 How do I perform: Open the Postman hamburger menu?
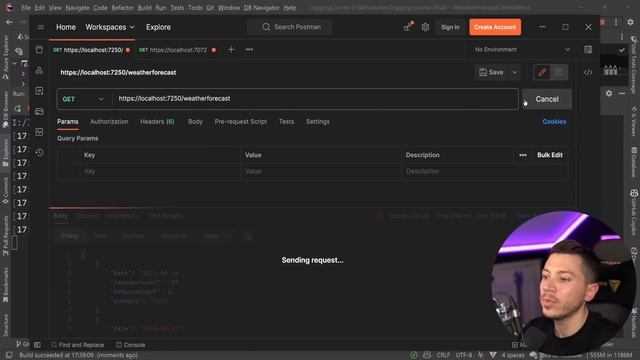pos(40,27)
